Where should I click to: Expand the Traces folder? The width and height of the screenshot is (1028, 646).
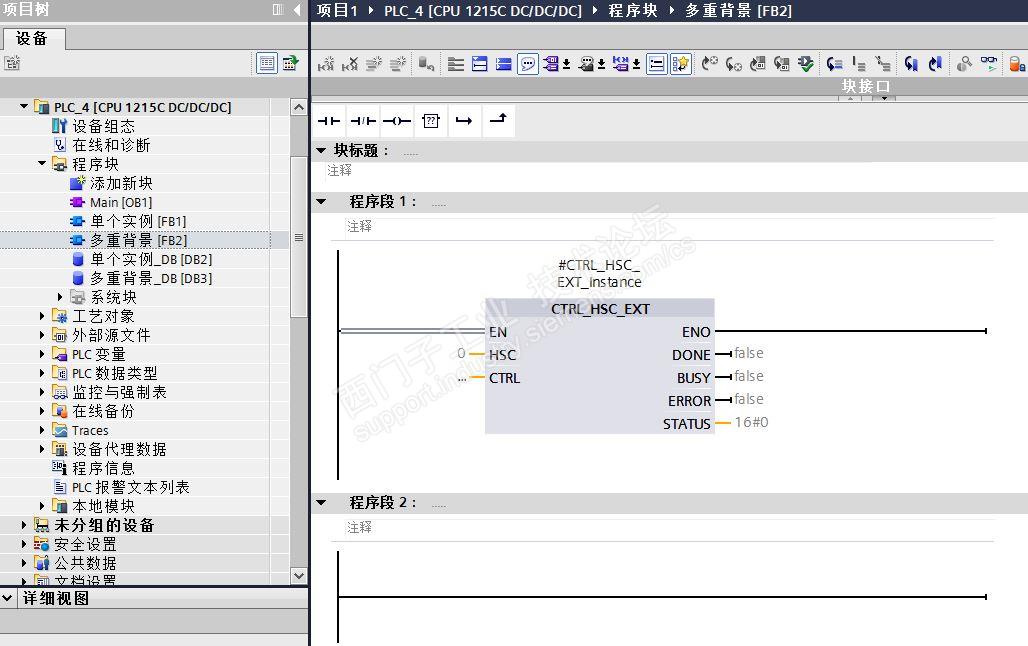pos(42,430)
